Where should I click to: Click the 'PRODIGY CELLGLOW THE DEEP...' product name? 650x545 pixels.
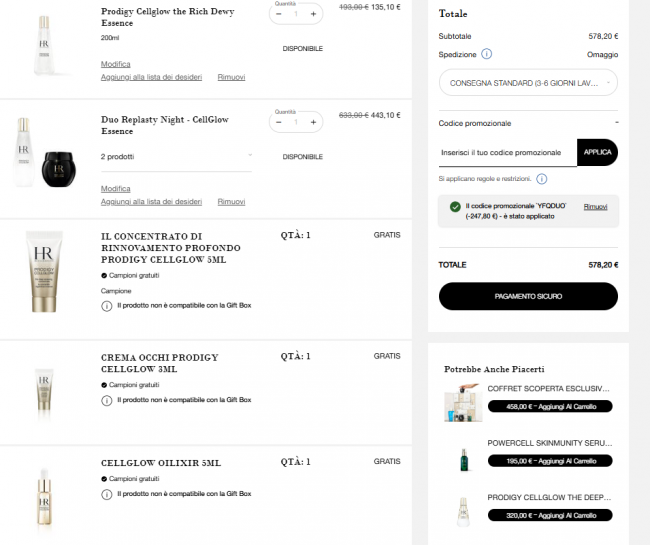pos(549,497)
